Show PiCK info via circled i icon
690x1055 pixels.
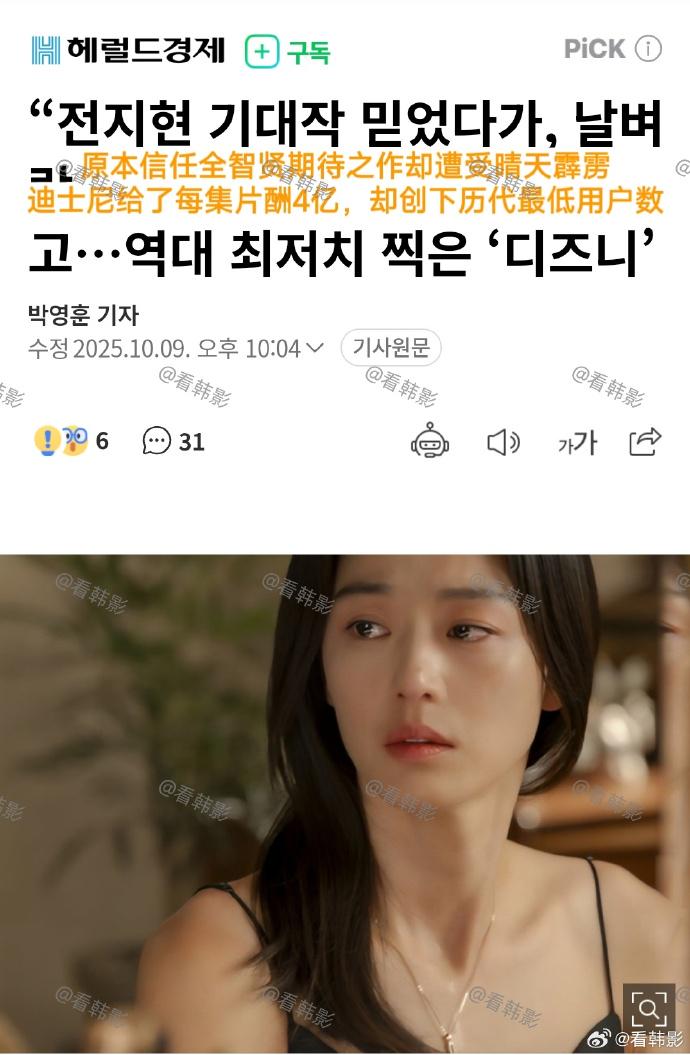point(648,48)
